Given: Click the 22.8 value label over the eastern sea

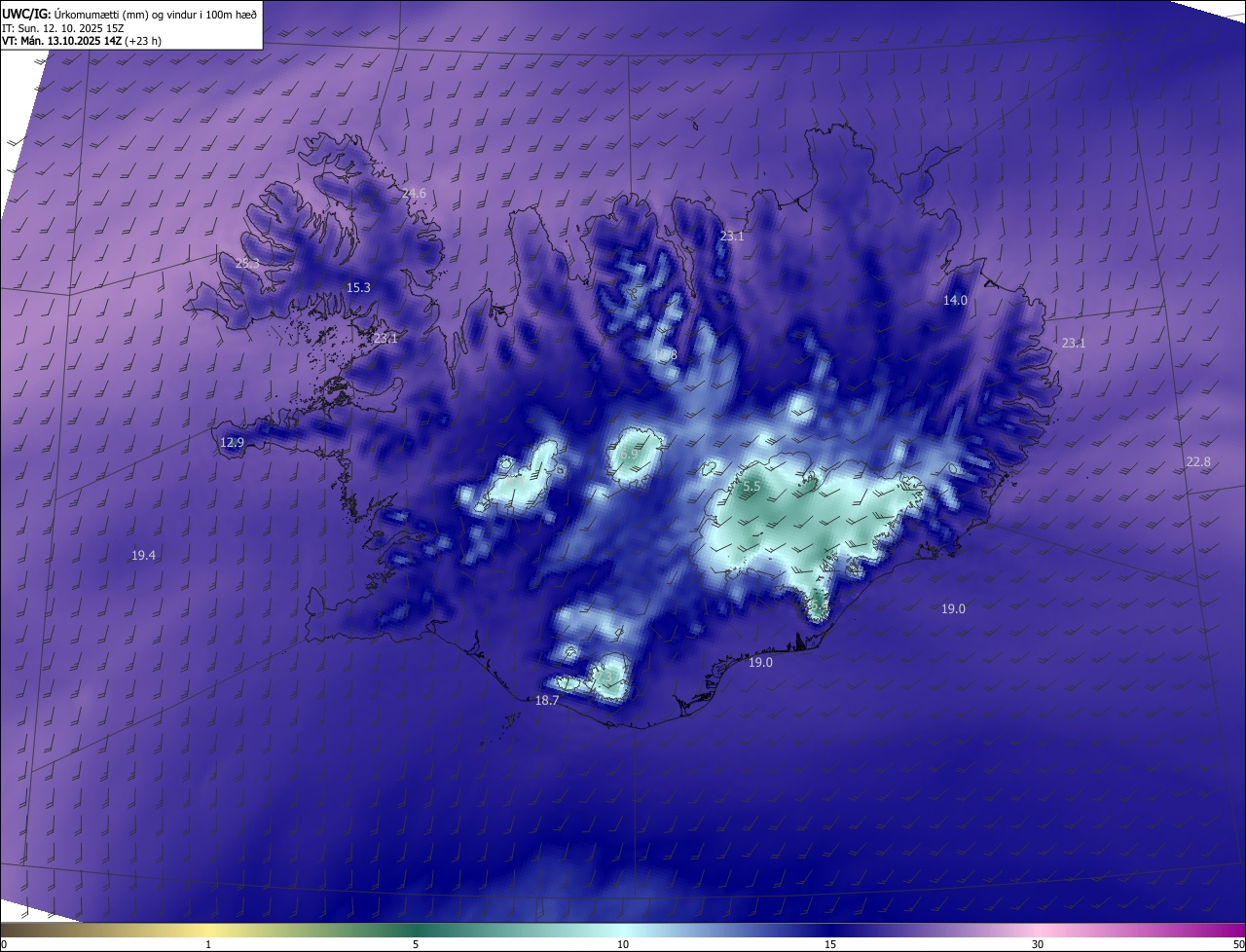Looking at the screenshot, I should pos(1198,462).
